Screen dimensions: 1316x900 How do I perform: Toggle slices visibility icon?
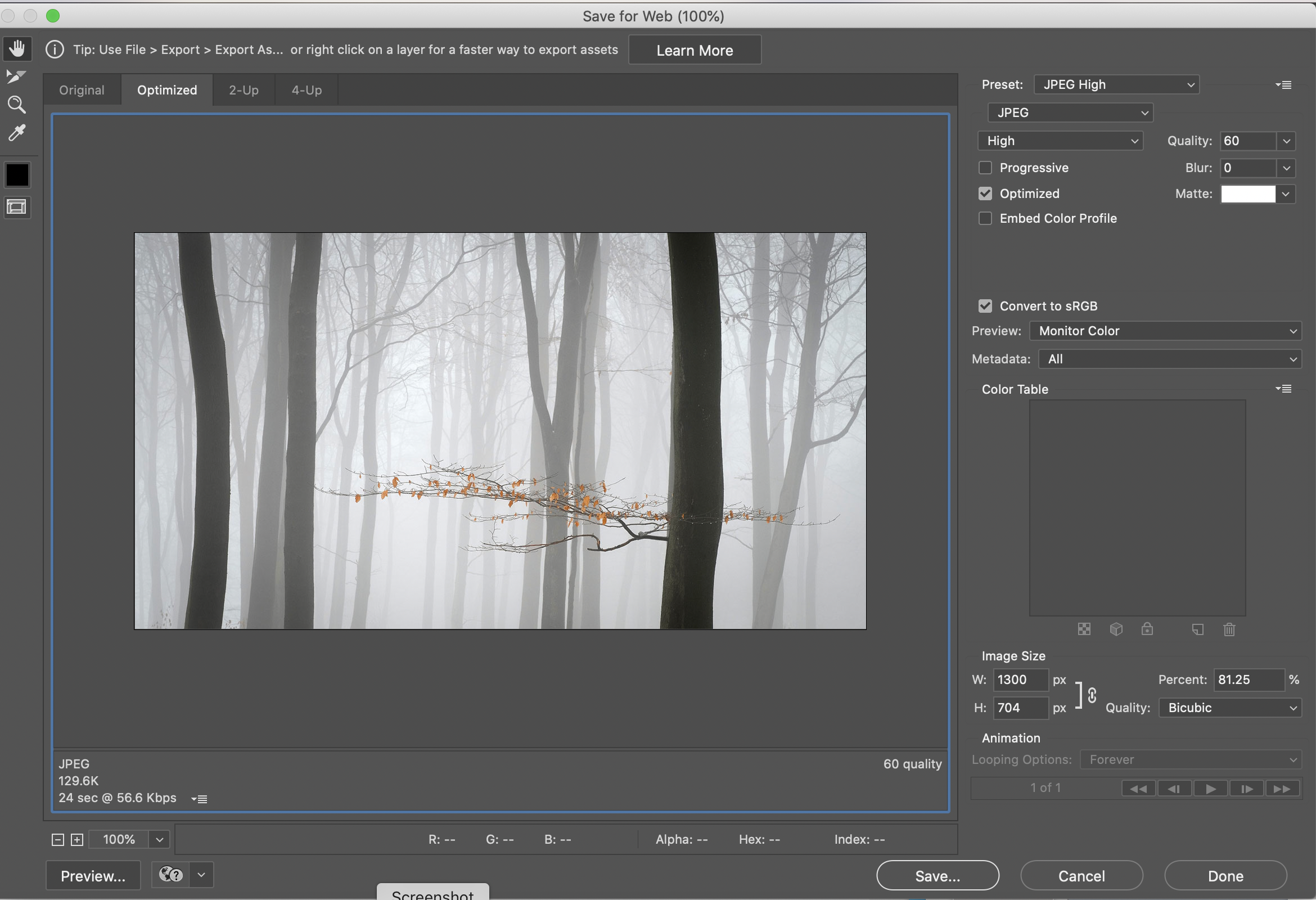(x=17, y=208)
